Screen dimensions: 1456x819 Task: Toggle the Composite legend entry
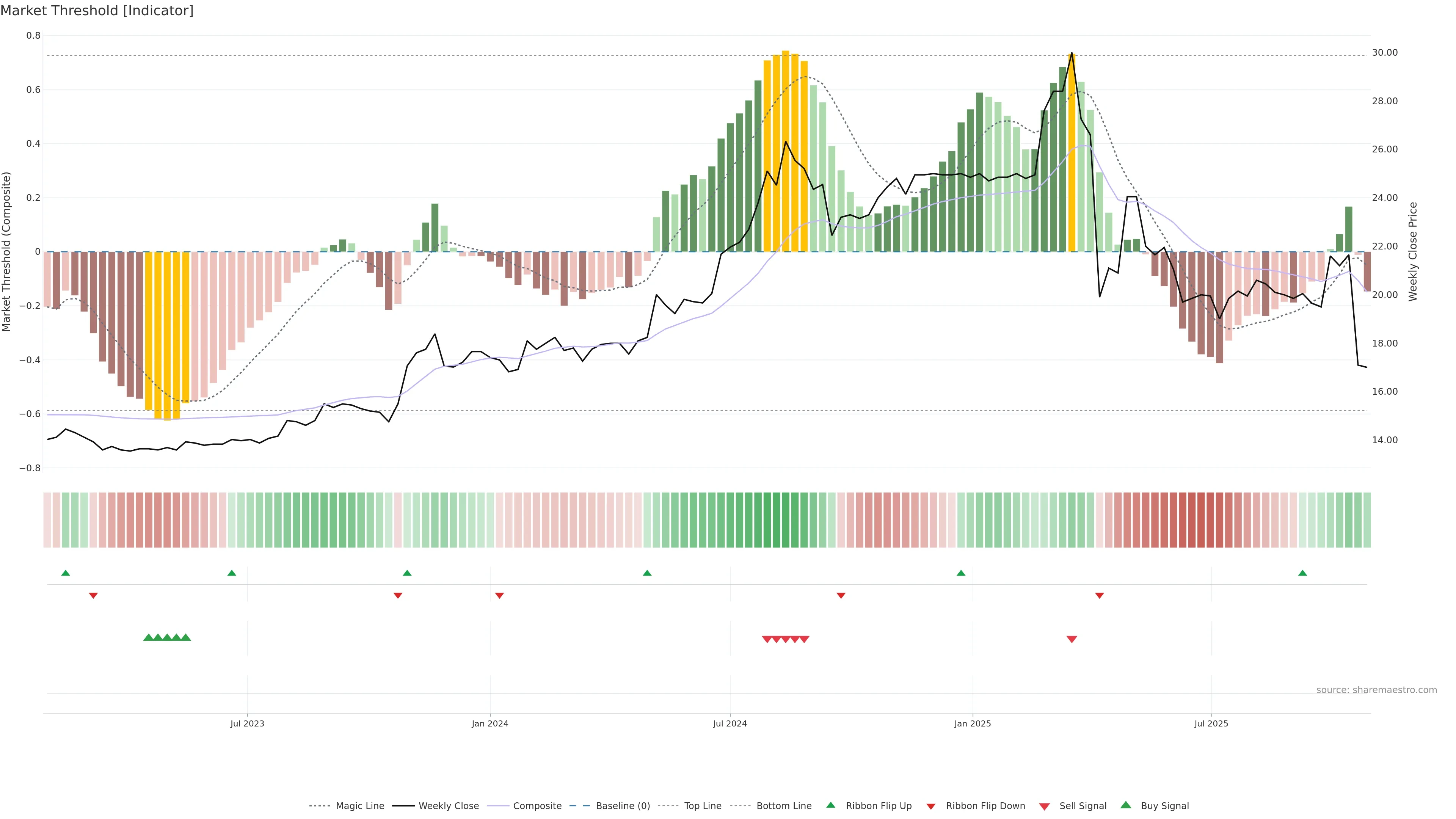(x=537, y=806)
